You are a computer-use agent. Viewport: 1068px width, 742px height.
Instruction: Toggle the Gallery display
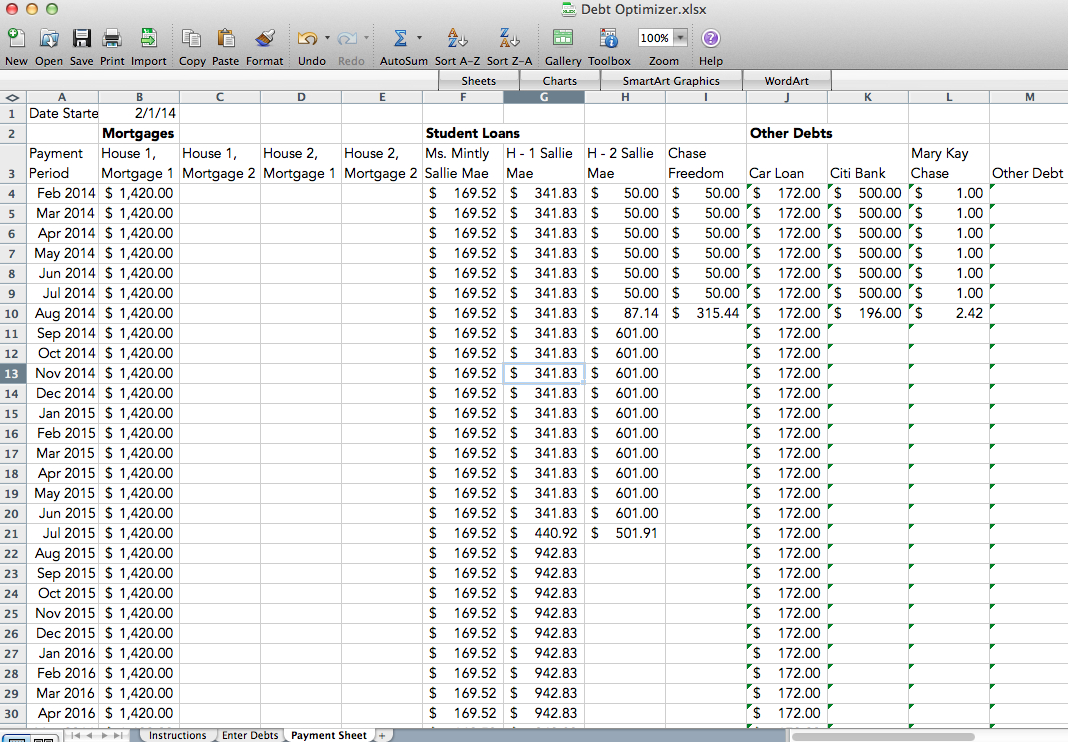tap(563, 39)
